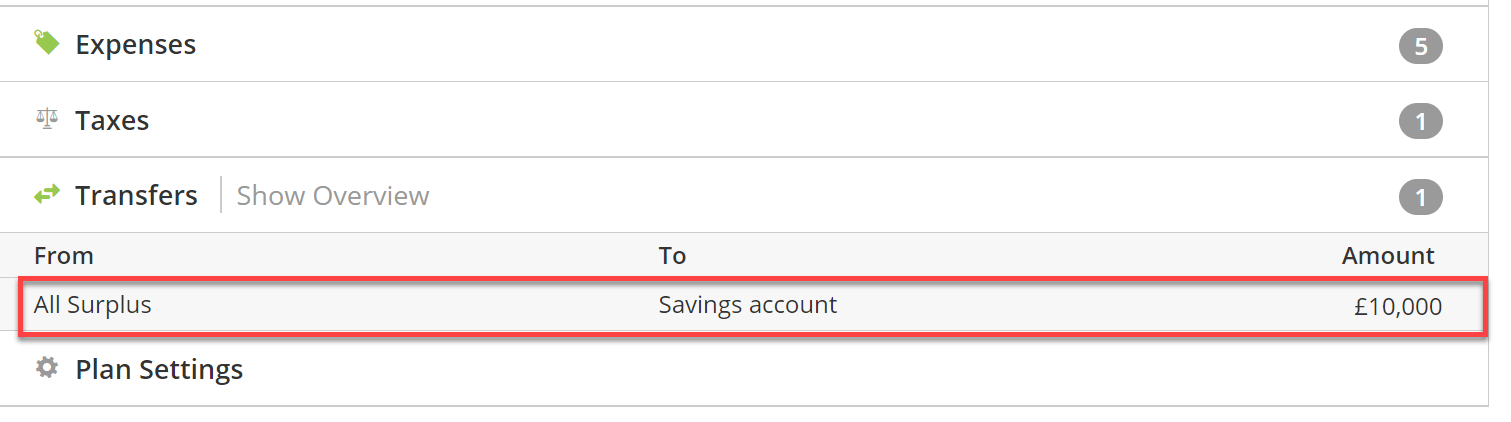Select the All Surplus transfer row

[x=750, y=306]
